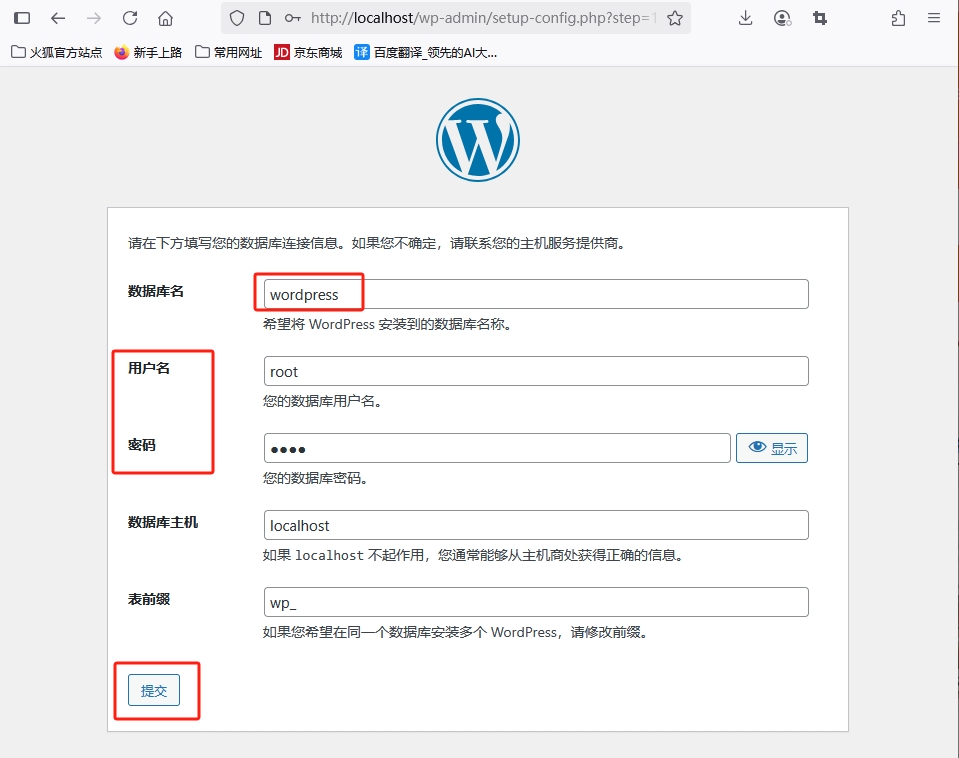959x758 pixels.
Task: Click the 数据库主机 label
Action: tap(163, 522)
